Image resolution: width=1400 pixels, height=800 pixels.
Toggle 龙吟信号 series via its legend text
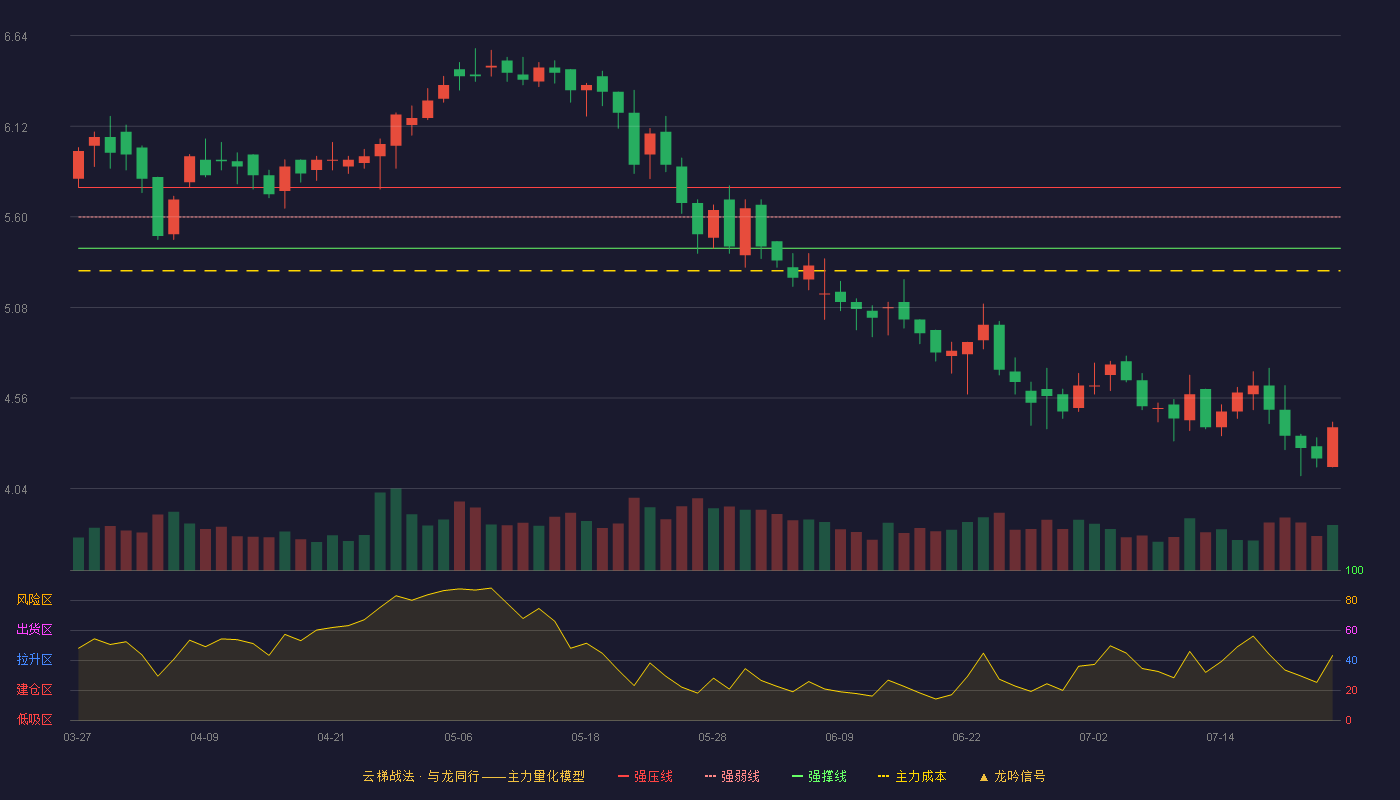(1020, 776)
